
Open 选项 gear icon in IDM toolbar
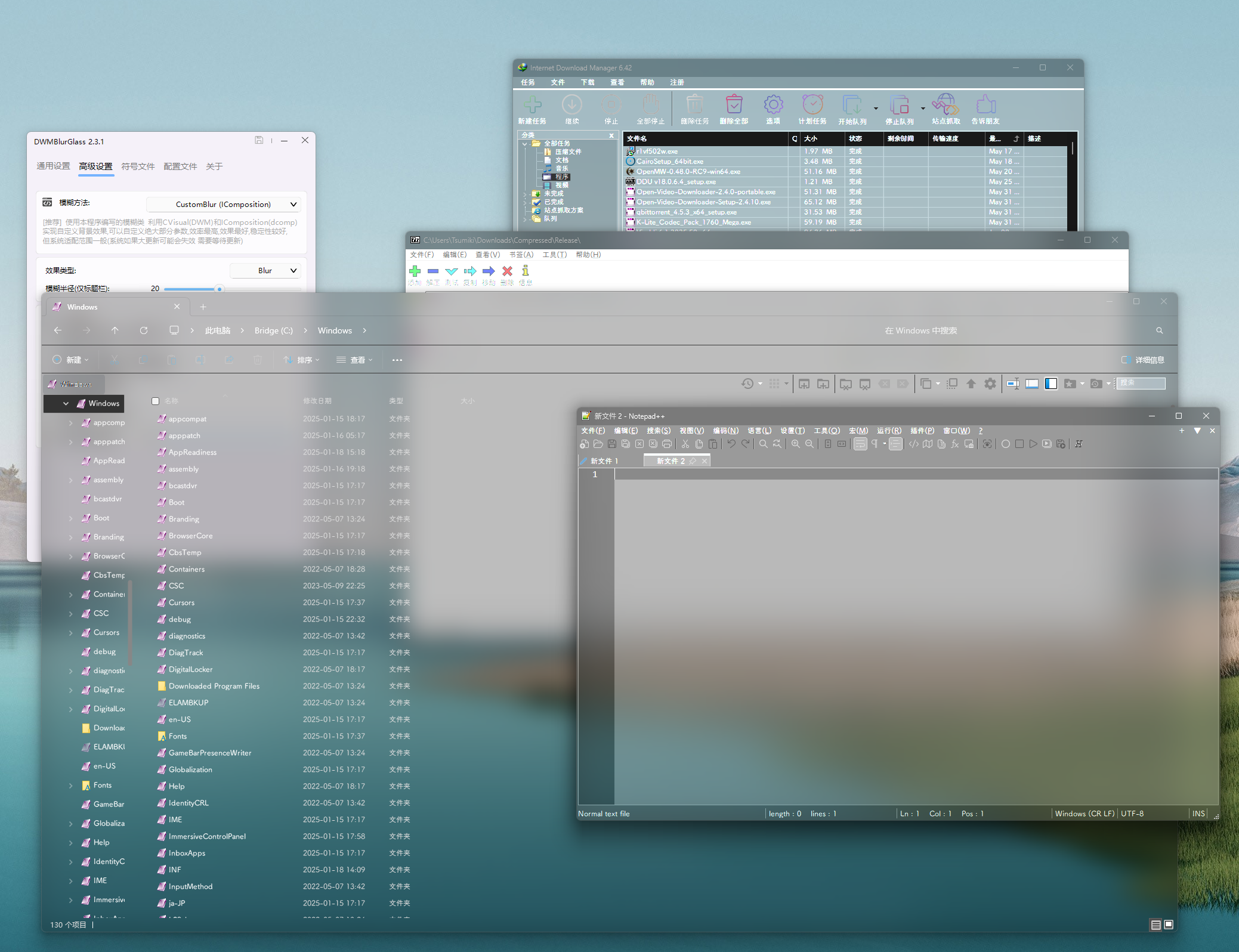coord(773,106)
